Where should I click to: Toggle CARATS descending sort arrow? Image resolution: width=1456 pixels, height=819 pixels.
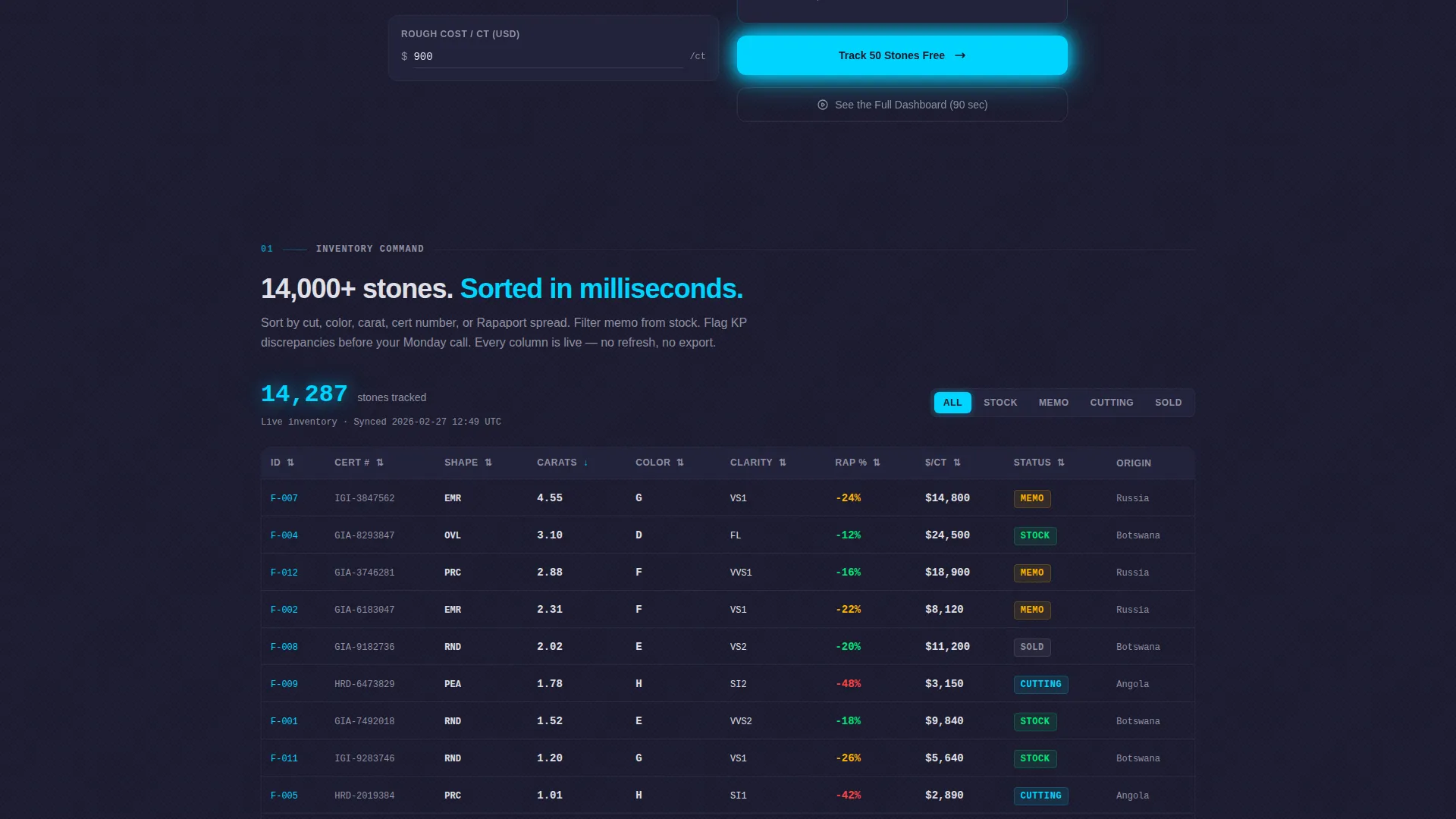click(585, 463)
